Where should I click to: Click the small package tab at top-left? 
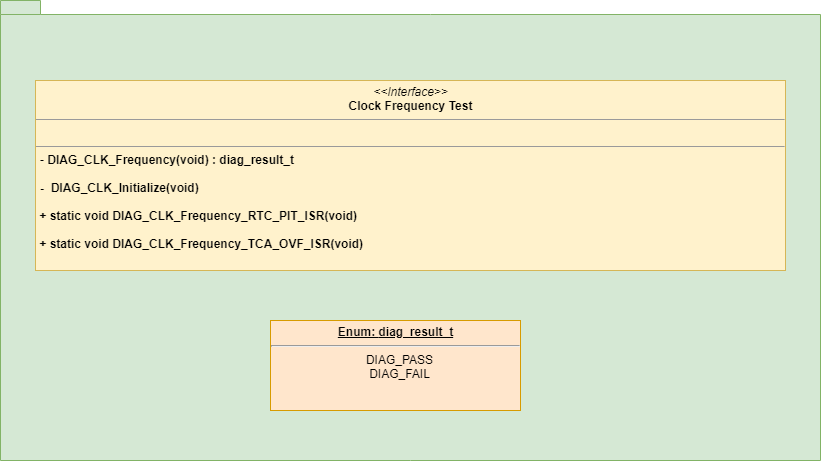click(x=20, y=7)
